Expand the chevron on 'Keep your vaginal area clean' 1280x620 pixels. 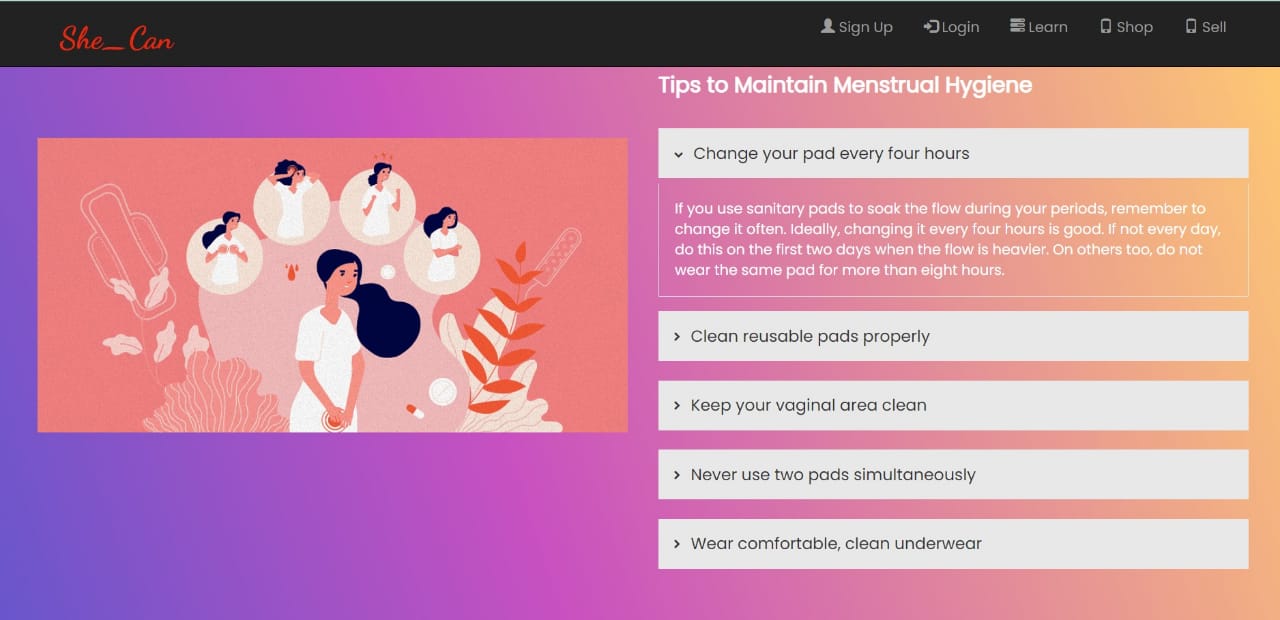pos(677,406)
